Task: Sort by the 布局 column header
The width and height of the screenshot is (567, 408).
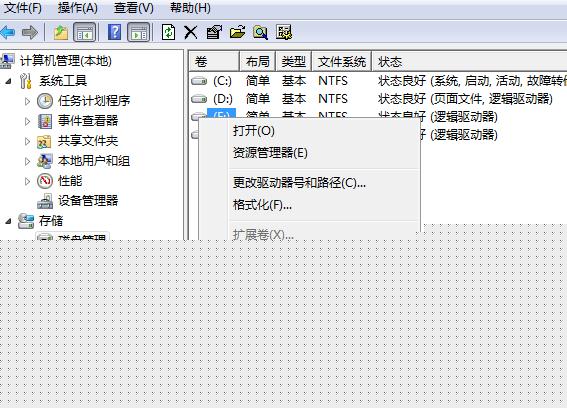Action: click(257, 61)
